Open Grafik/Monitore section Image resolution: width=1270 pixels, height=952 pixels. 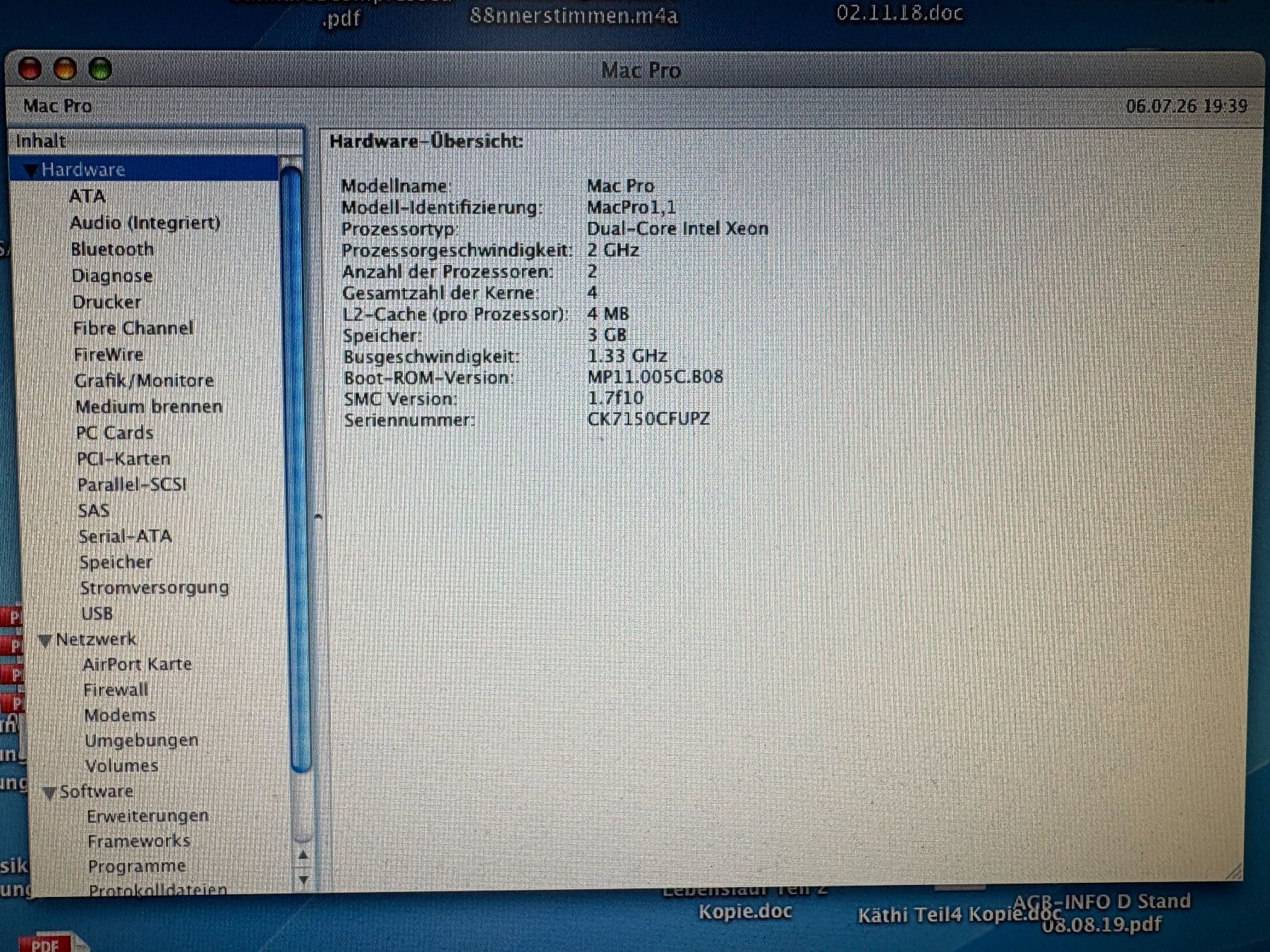click(145, 380)
